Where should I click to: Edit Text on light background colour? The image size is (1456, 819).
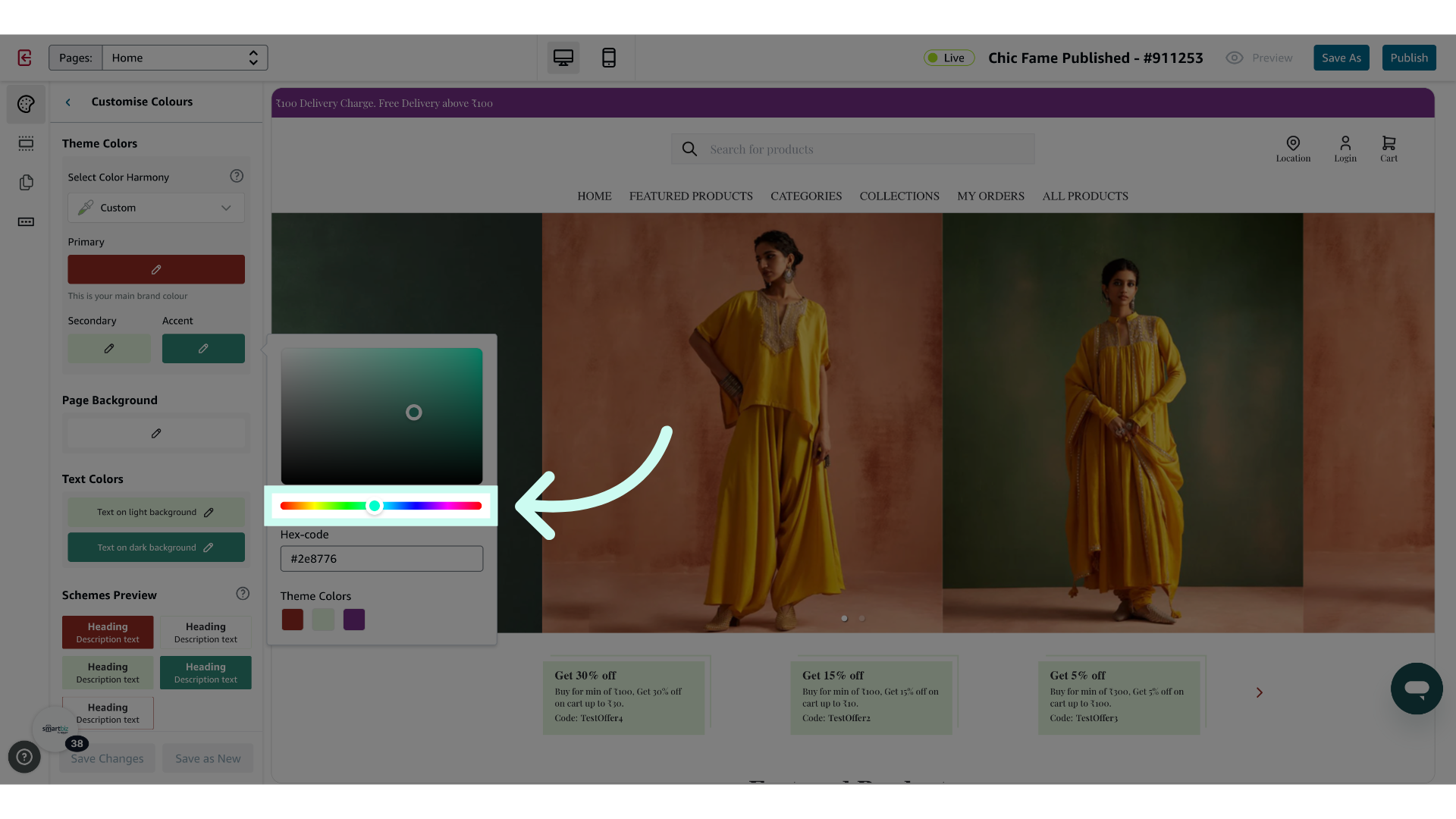pyautogui.click(x=156, y=513)
